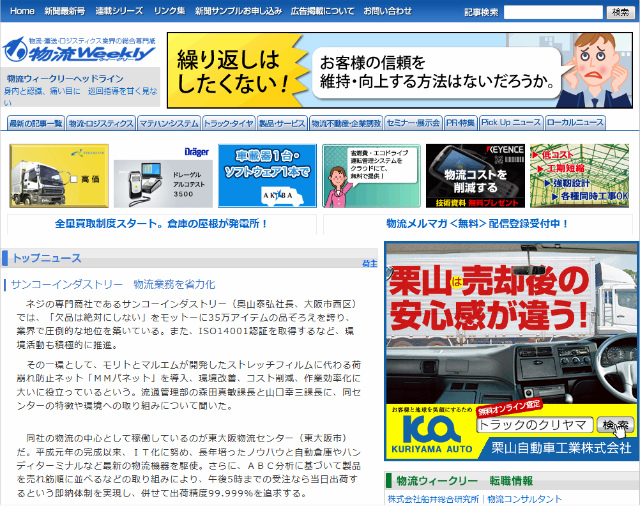Viewport: 640px width, 506px height.
Task: Click the 検索 button in Kuriyama ad
Action: 615,425
